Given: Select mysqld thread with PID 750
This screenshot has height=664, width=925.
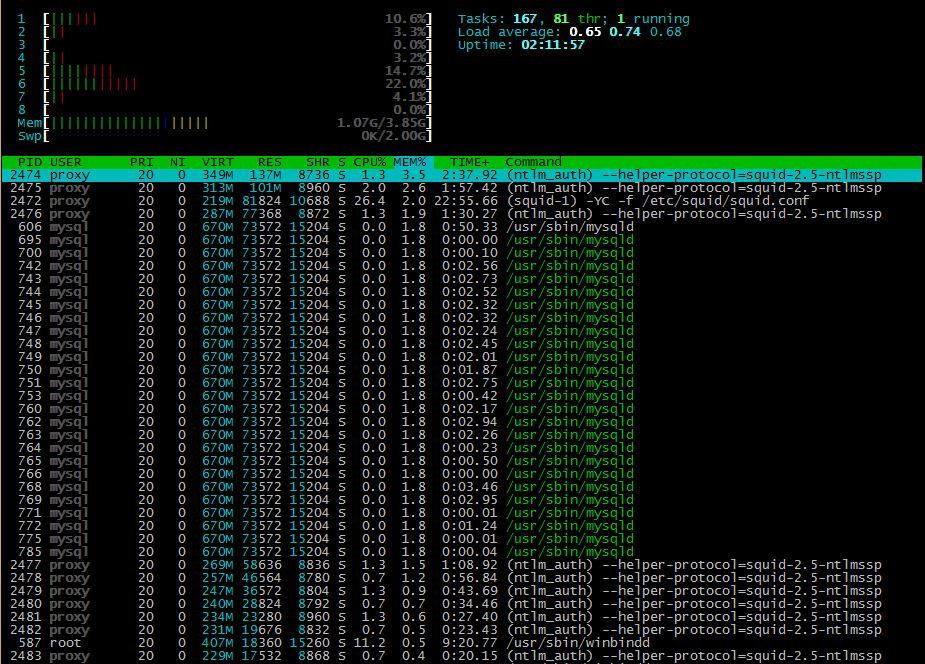Looking at the screenshot, I should pos(462,370).
